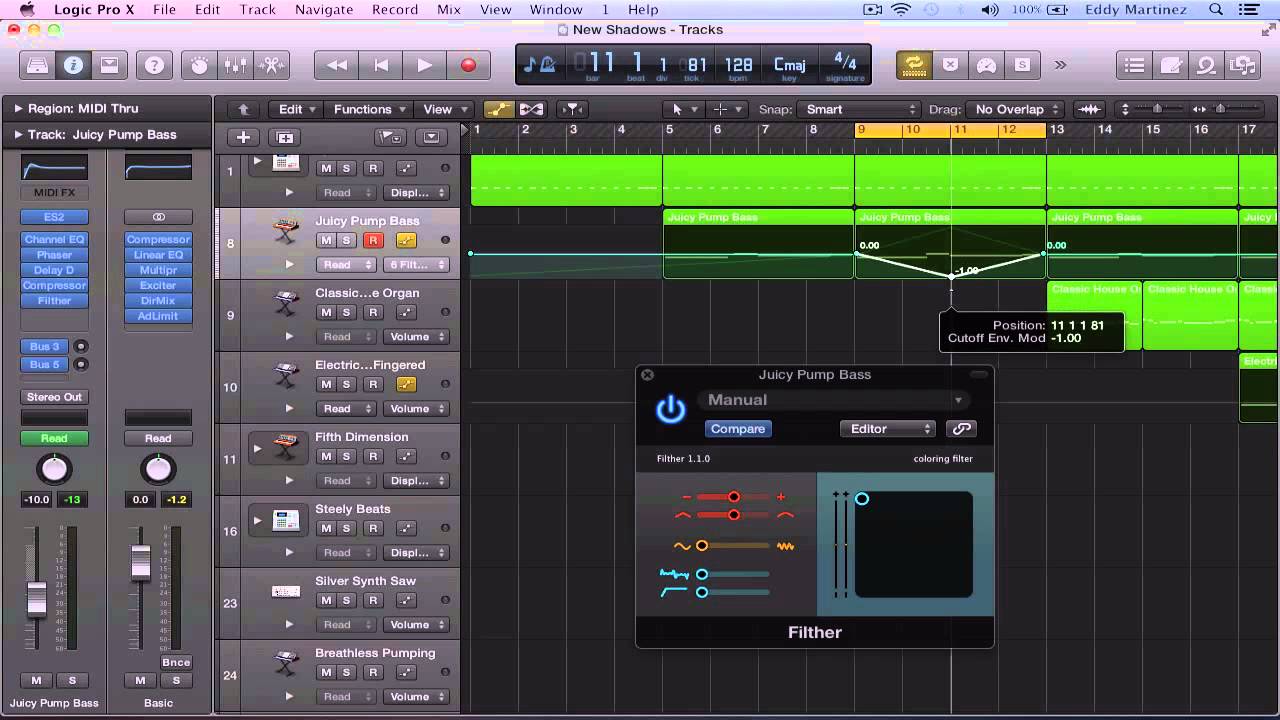
Task: Mute the Juicy Pump Bass track
Action: pyautogui.click(x=326, y=240)
